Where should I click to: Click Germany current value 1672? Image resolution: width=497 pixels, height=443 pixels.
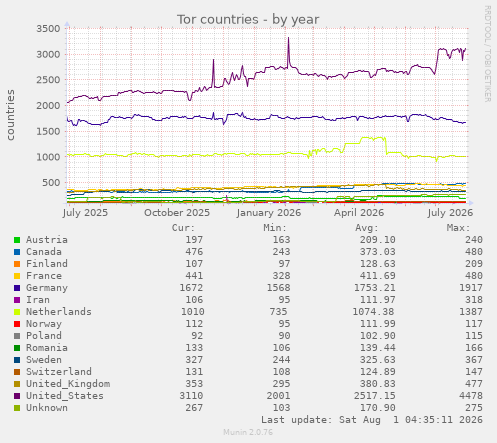pyautogui.click(x=191, y=288)
